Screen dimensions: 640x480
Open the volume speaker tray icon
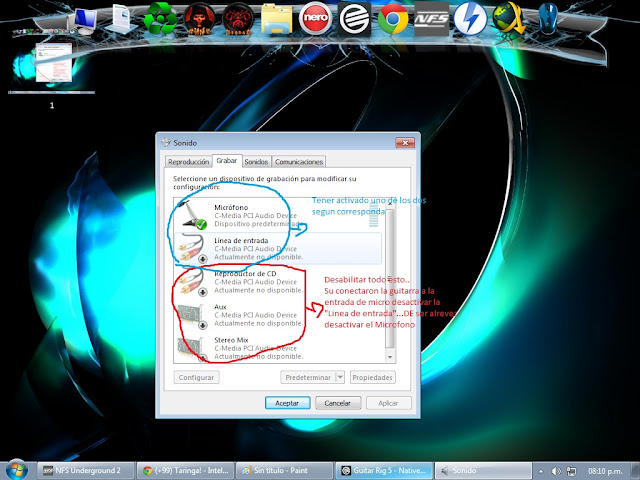point(556,471)
